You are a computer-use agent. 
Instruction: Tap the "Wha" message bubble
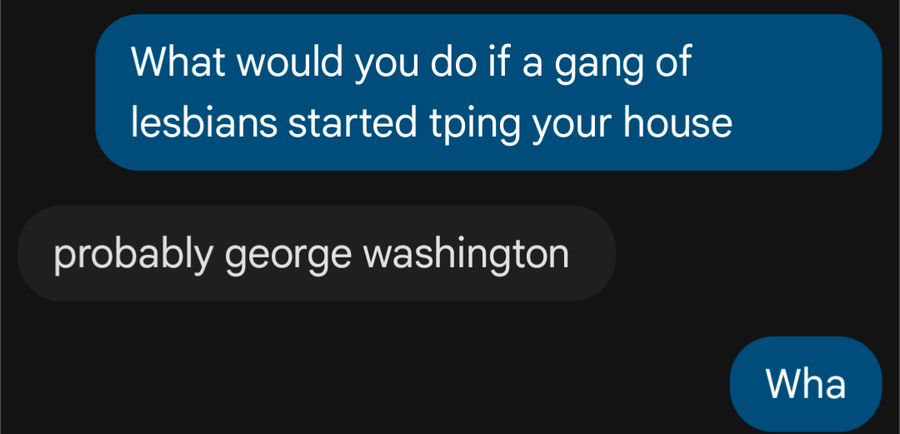point(805,383)
